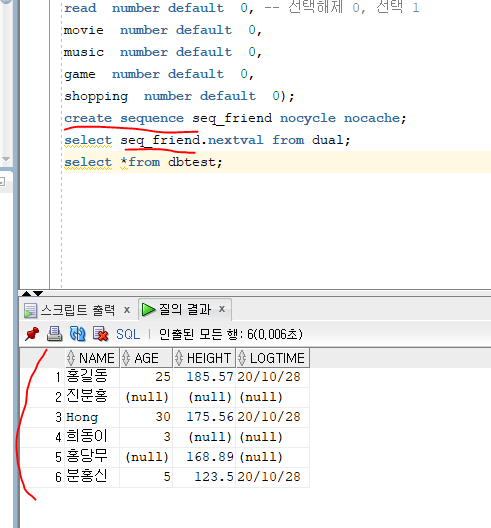Click the word 'shopping' in the editor
This screenshot has width=491, height=528.
click(x=96, y=97)
